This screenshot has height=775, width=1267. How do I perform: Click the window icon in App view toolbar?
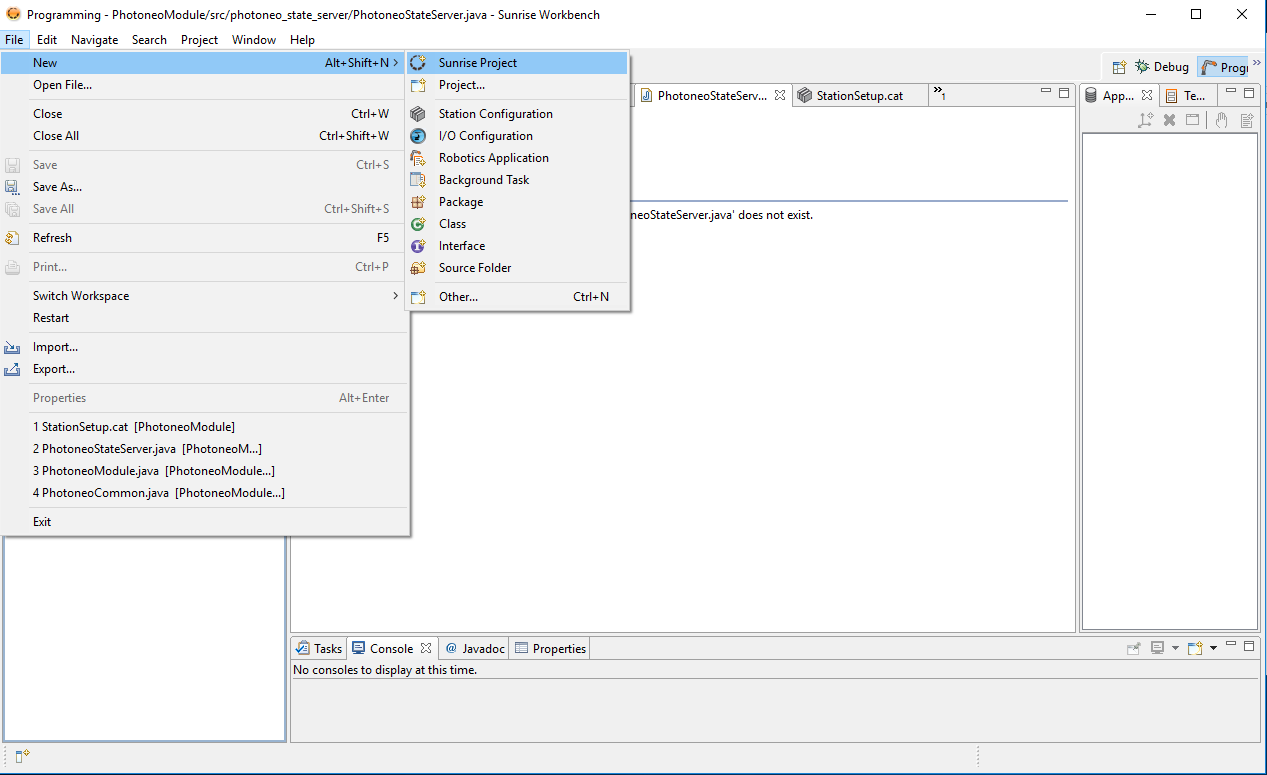(1192, 120)
